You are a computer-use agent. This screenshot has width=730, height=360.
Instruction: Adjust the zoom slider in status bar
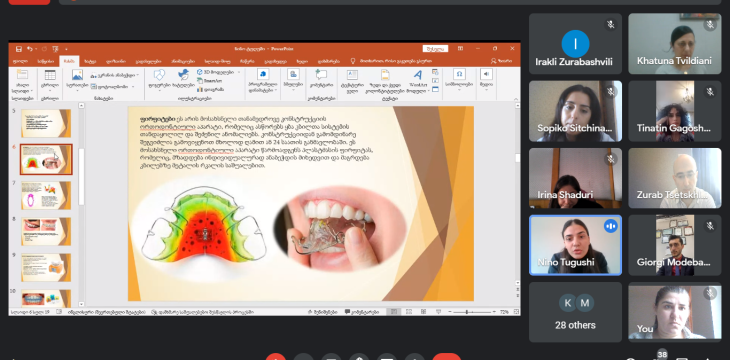pos(467,312)
